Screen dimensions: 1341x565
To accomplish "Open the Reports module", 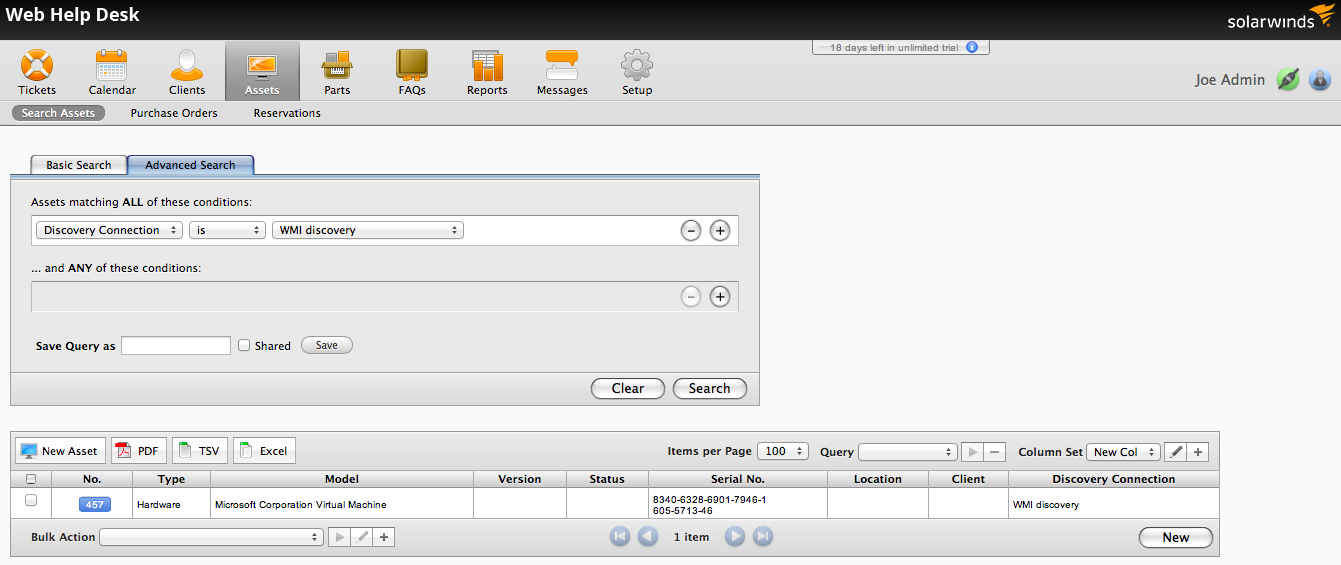I will pyautogui.click(x=487, y=72).
